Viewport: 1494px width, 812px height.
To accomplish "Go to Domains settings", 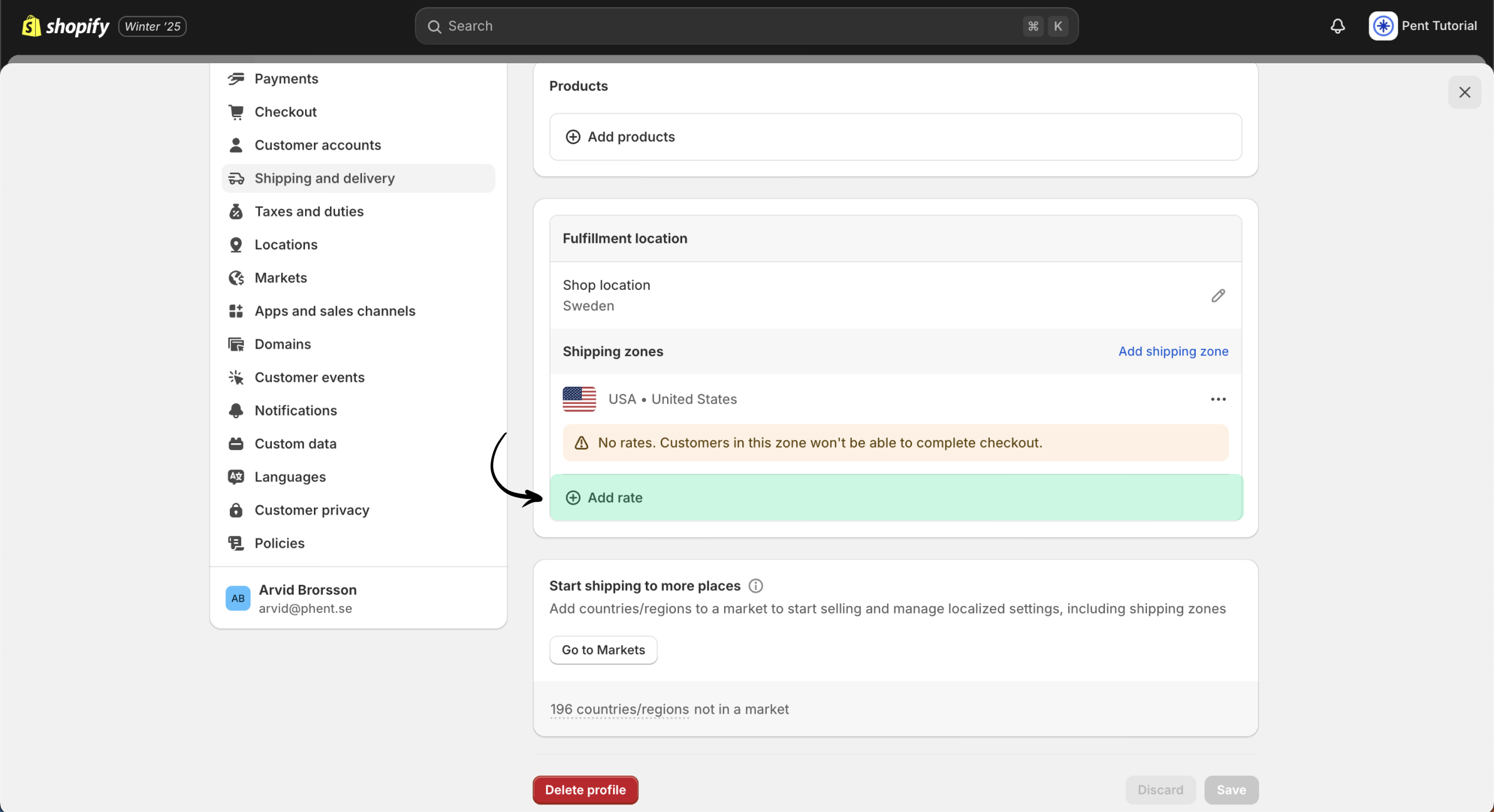I will [x=358, y=344].
